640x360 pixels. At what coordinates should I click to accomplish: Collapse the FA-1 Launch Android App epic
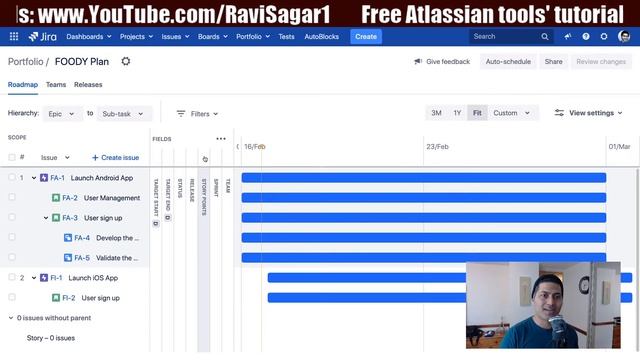point(34,178)
